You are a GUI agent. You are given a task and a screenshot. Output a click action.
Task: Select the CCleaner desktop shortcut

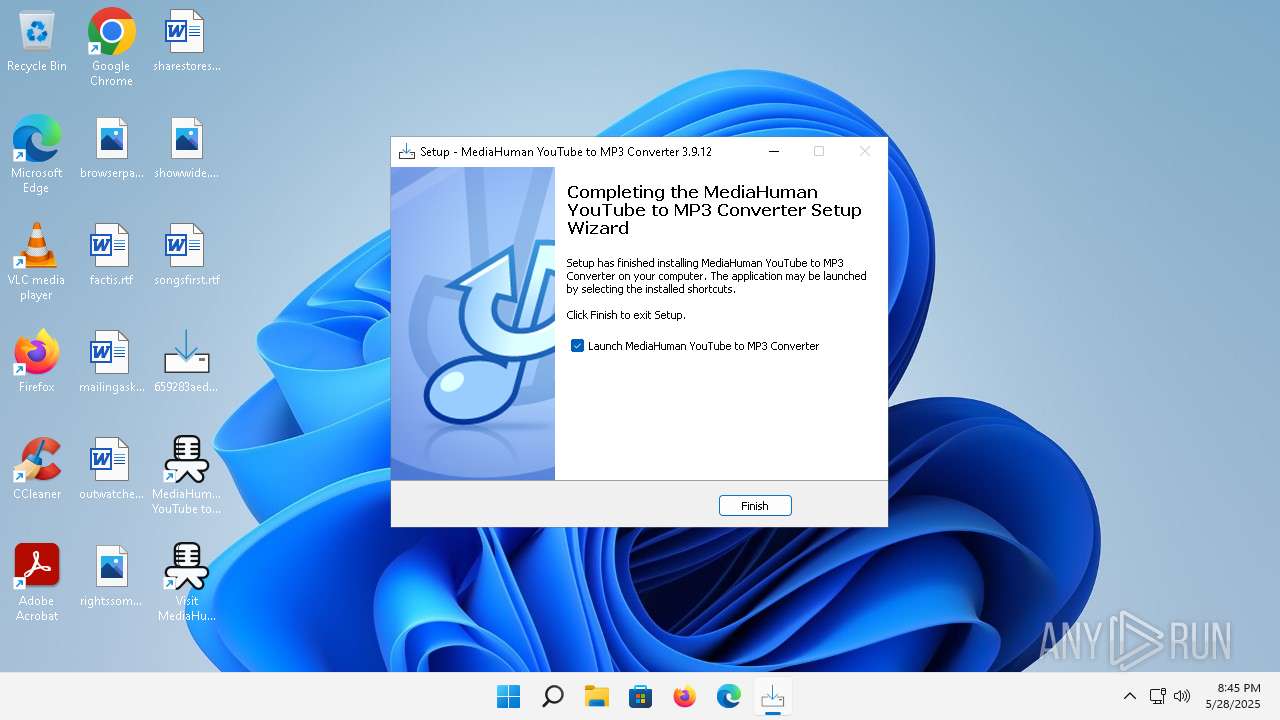(x=37, y=469)
